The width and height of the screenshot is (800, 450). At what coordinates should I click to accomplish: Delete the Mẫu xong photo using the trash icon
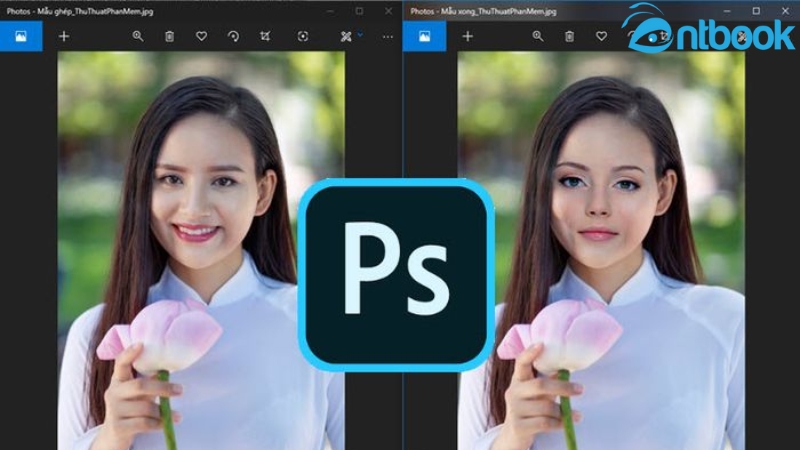[x=569, y=36]
